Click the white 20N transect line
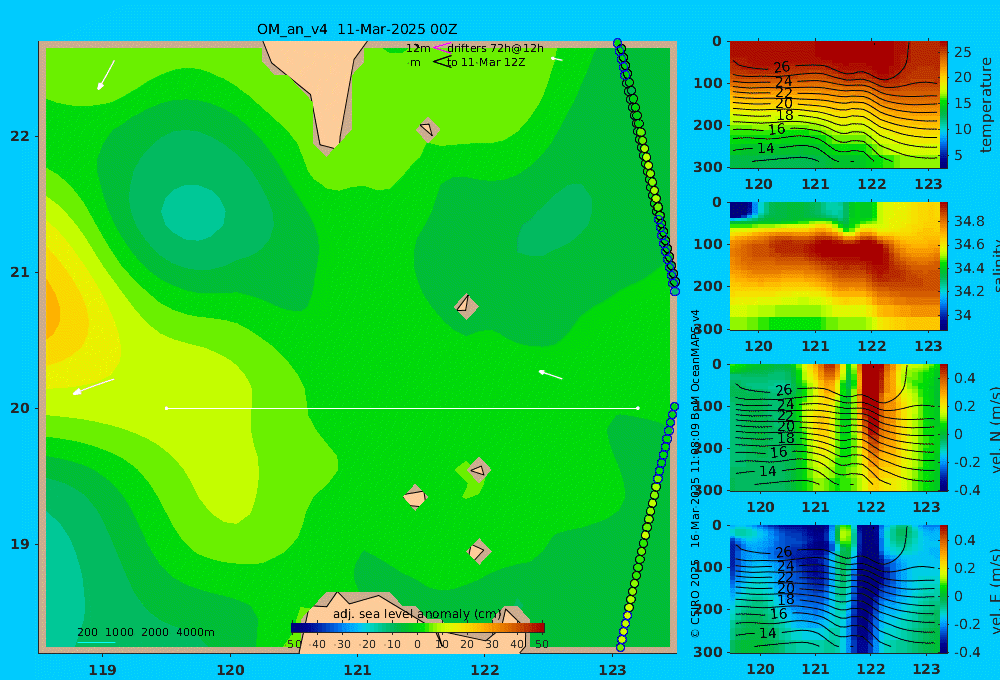 click(402, 408)
